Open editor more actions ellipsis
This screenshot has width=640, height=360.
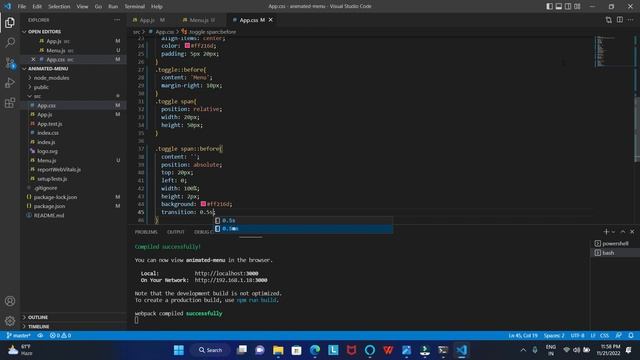(x=631, y=20)
